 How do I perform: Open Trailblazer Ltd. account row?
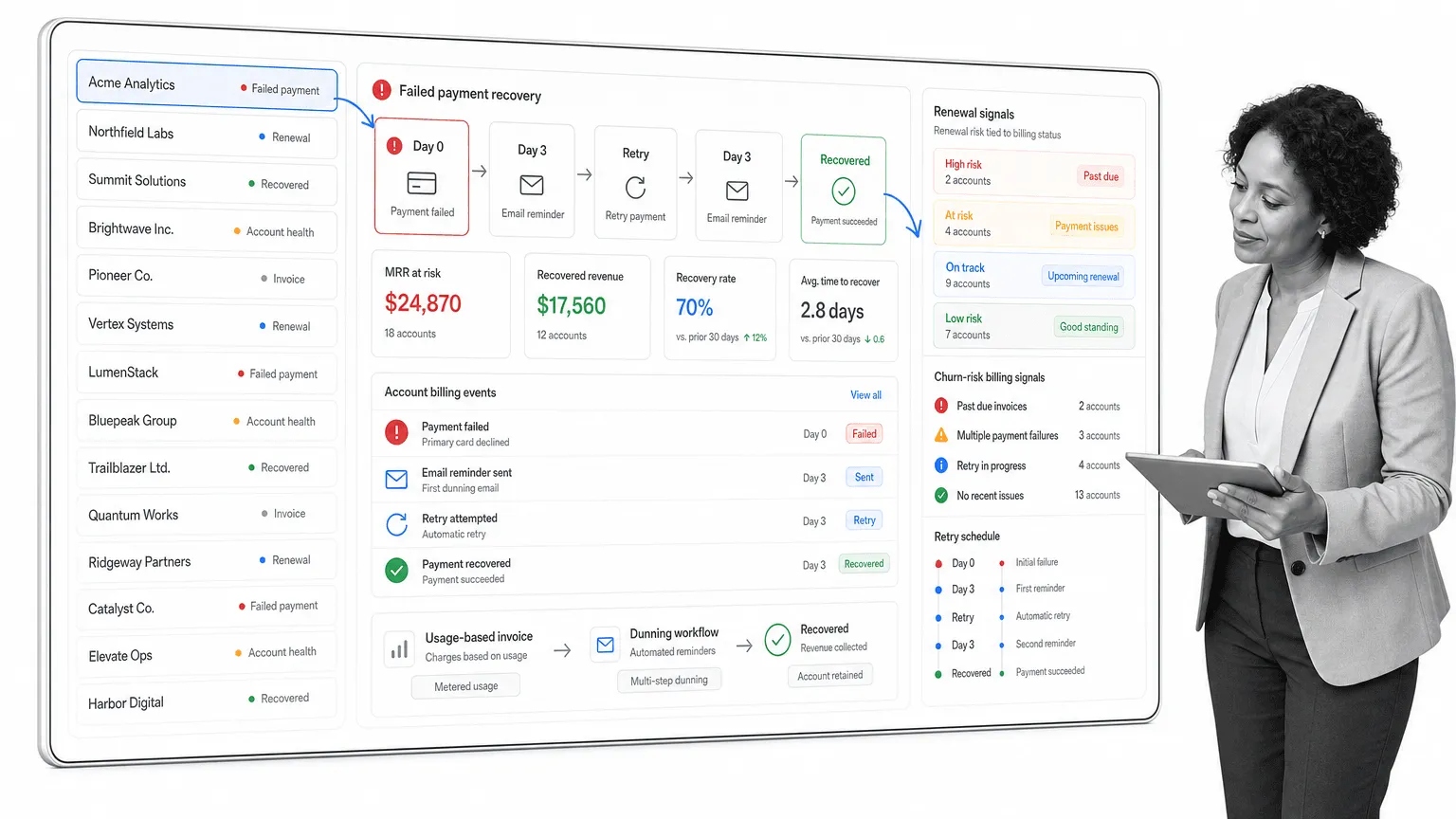pyautogui.click(x=207, y=467)
